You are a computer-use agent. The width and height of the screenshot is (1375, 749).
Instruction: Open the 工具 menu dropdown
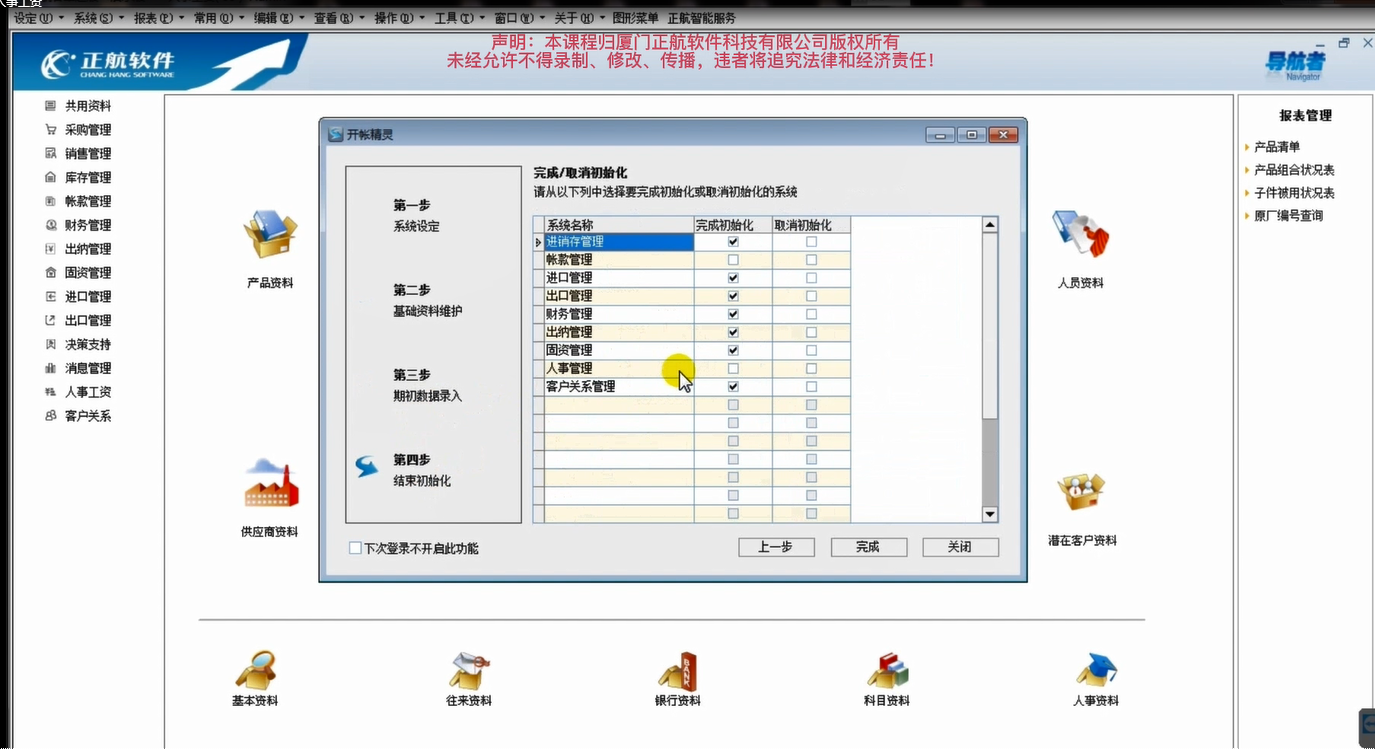458,18
